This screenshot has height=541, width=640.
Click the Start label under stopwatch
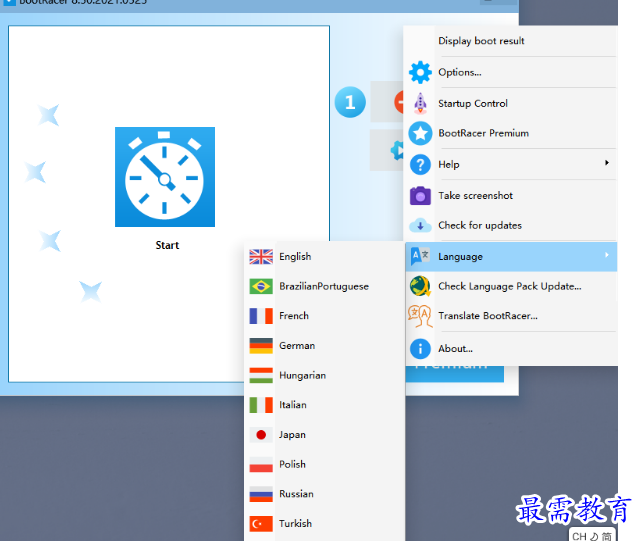(x=167, y=245)
